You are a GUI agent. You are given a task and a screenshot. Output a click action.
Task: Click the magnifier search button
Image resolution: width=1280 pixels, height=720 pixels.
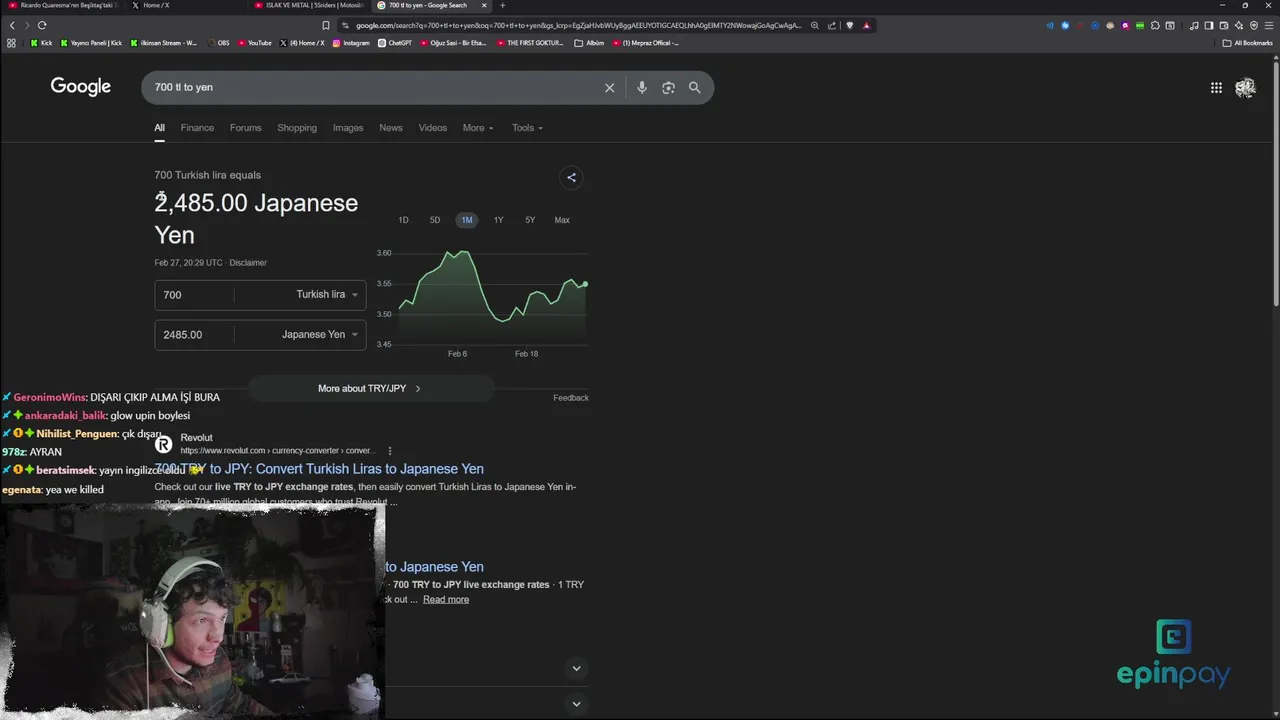(x=694, y=87)
